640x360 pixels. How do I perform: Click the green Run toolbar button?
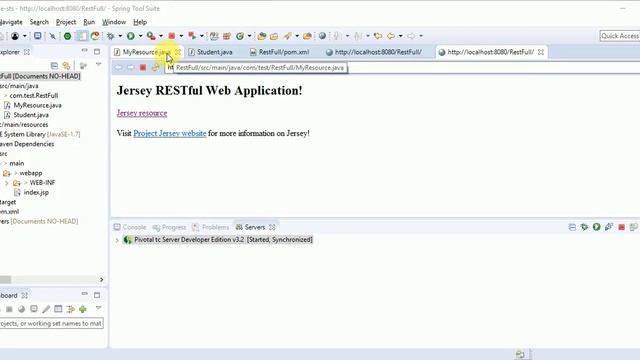131,36
